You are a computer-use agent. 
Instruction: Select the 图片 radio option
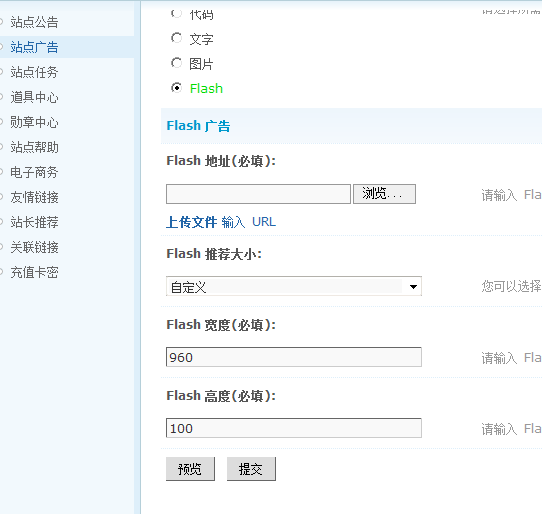(x=176, y=63)
